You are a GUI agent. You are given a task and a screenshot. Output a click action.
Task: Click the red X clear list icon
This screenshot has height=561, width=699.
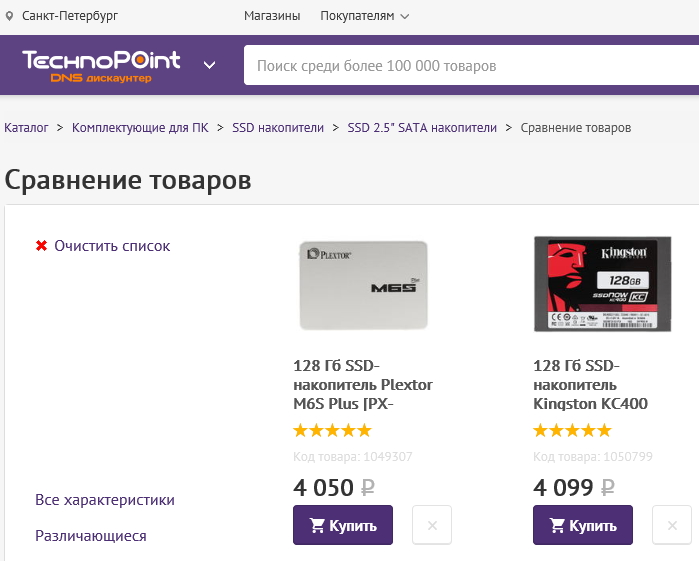(x=41, y=246)
